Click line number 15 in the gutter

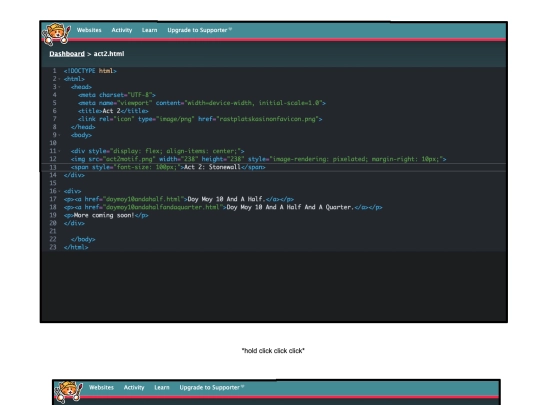53,183
